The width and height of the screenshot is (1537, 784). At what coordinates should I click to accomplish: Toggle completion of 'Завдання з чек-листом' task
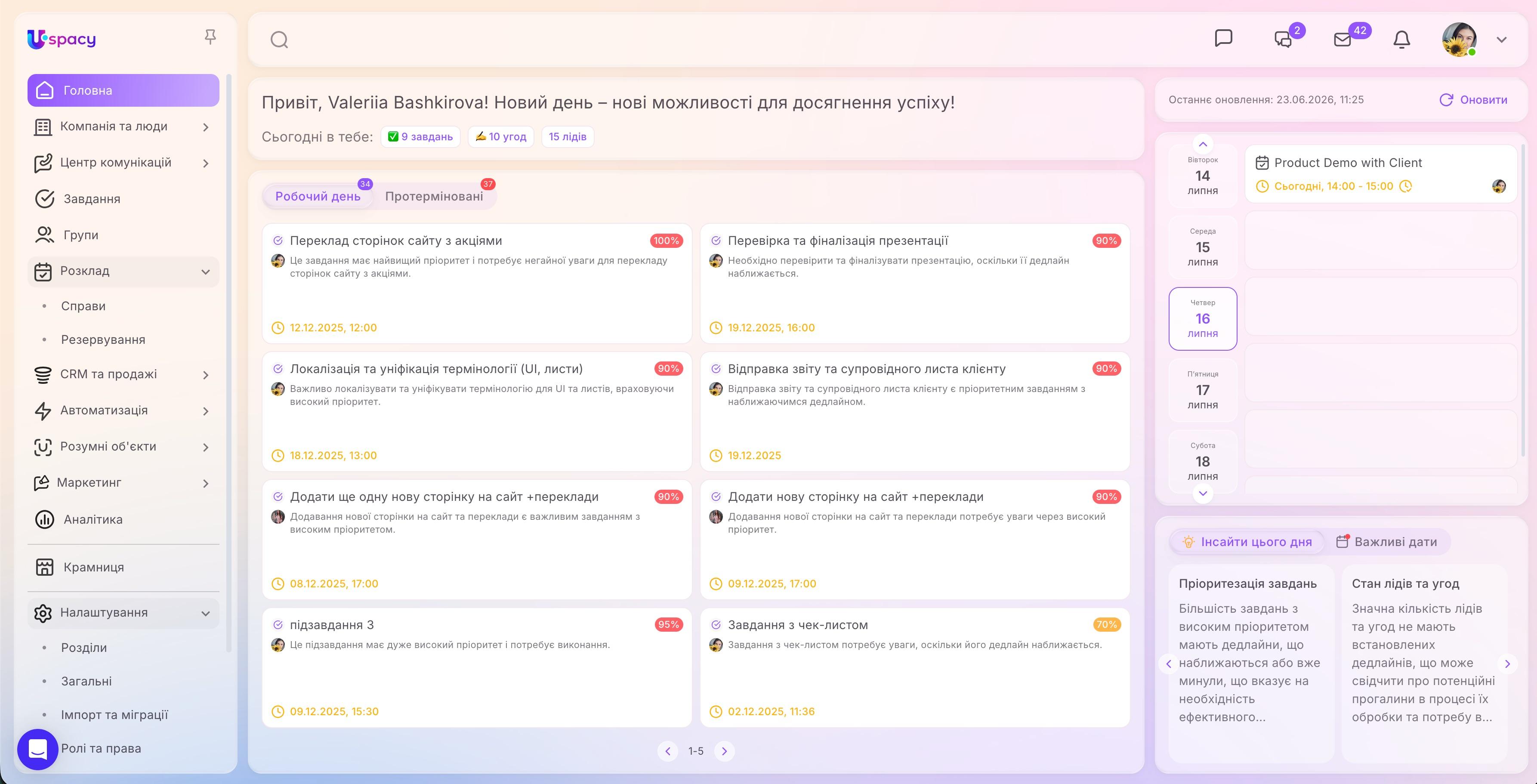pyautogui.click(x=716, y=625)
